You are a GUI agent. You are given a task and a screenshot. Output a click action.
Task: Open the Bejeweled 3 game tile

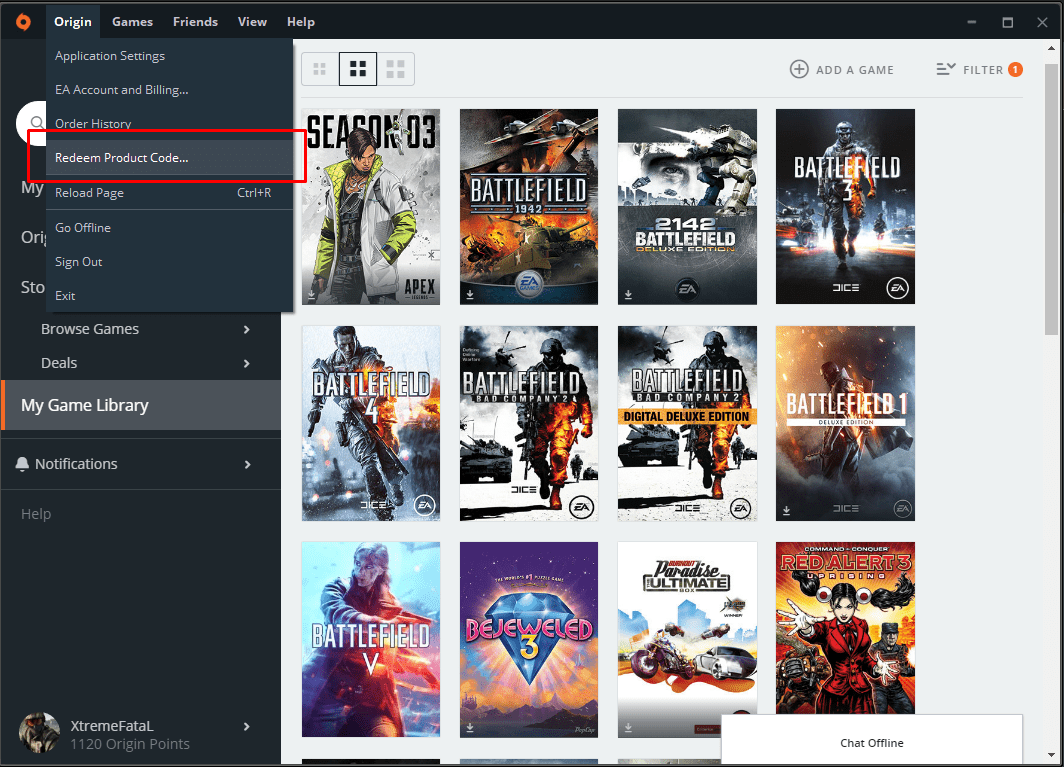pos(529,639)
